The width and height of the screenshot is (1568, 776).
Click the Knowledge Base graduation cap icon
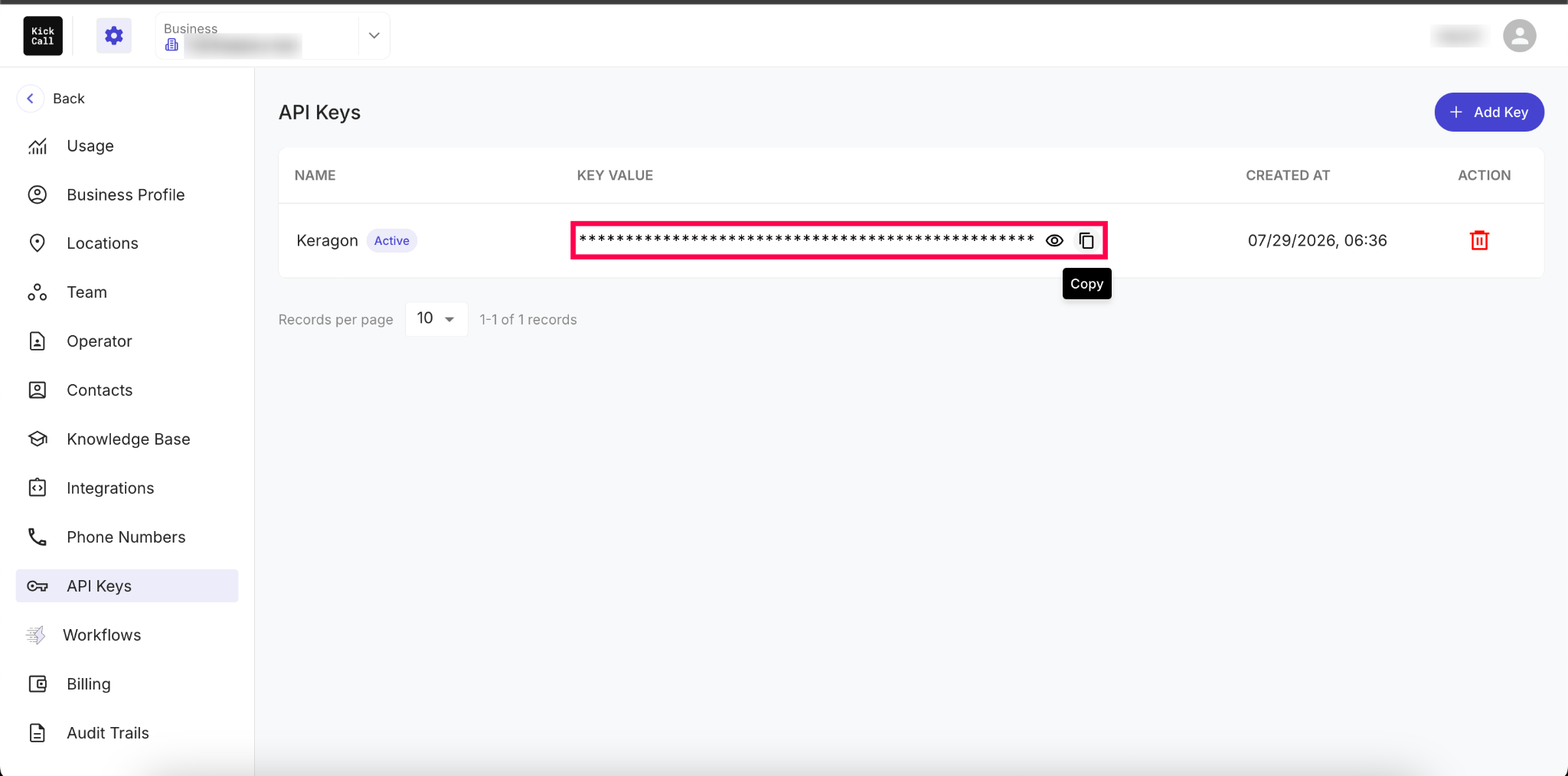click(38, 439)
